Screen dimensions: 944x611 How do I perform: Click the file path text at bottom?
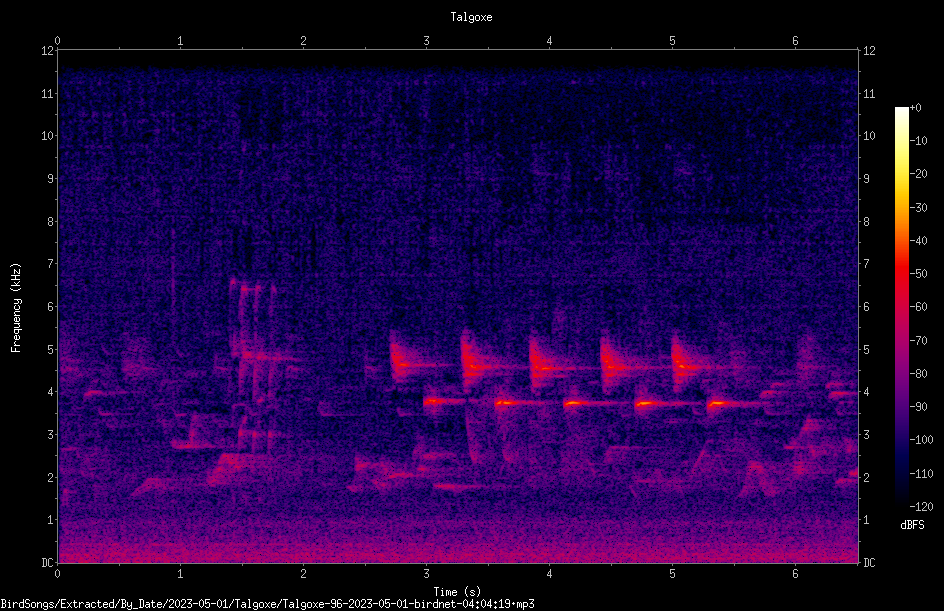(x=267, y=604)
